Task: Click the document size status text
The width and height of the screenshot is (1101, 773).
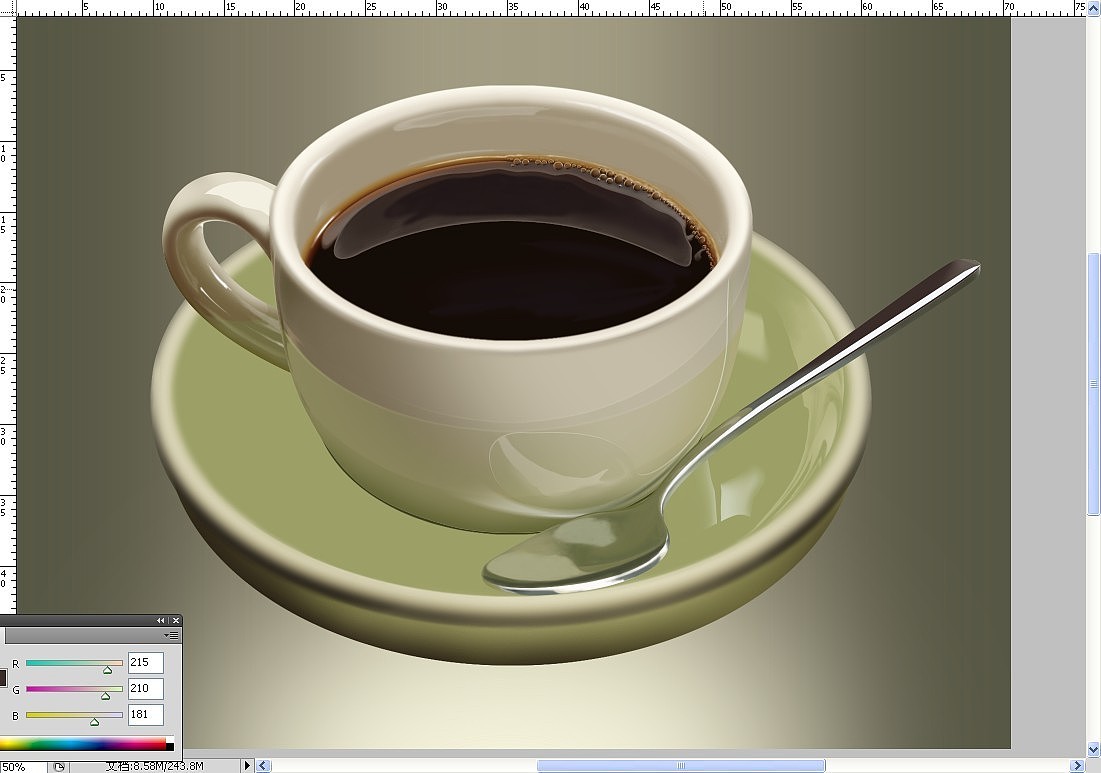Action: pos(154,766)
